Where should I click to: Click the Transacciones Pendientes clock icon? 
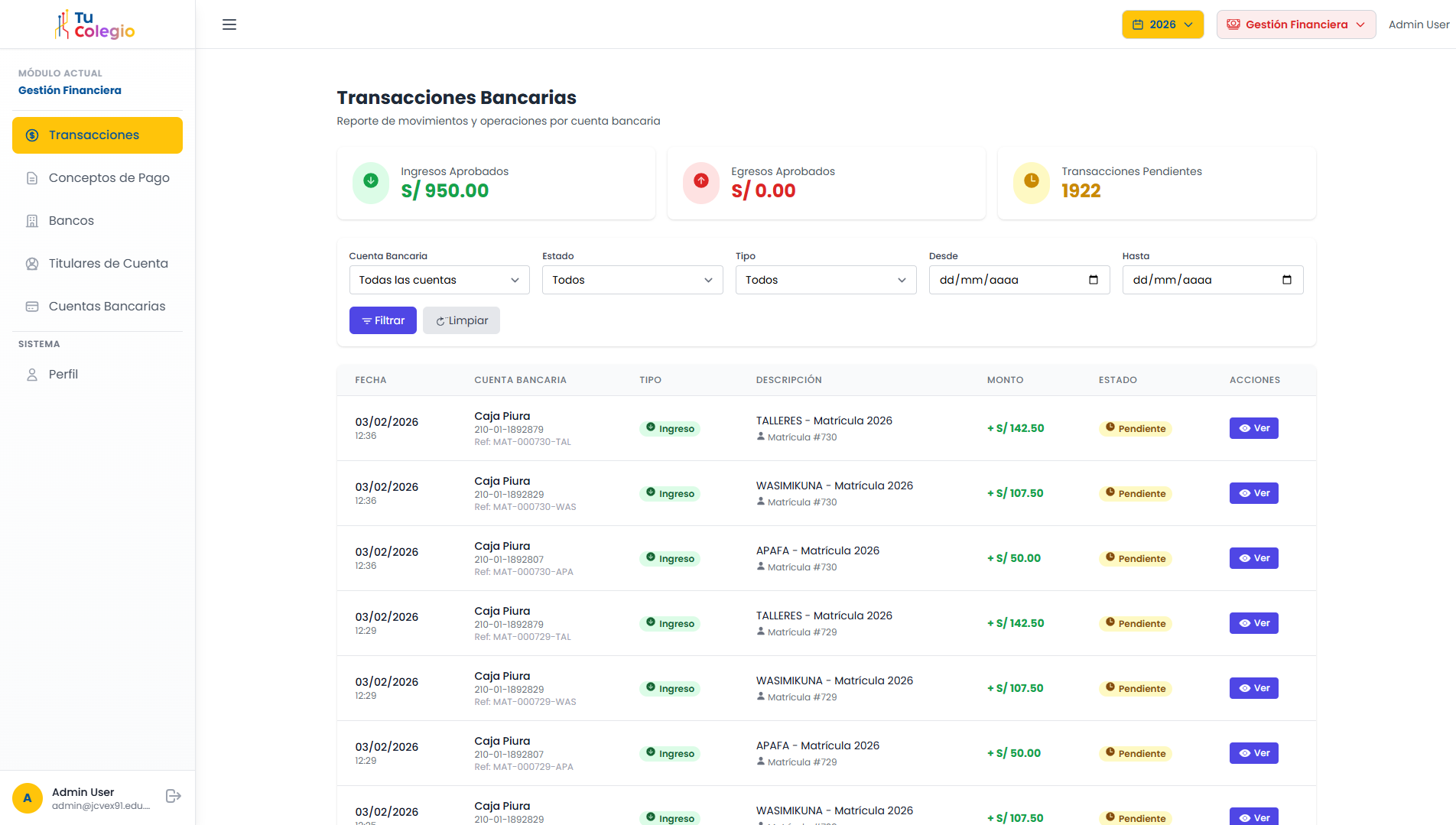click(1032, 181)
